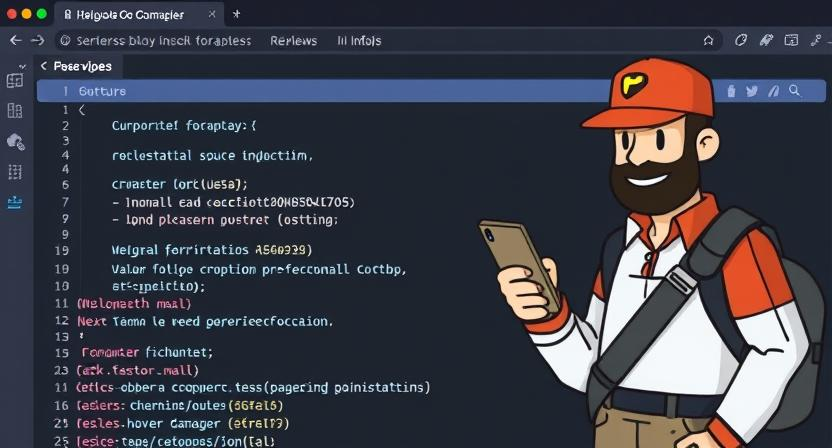Click the grid-dots icon in left sidebar
The width and height of the screenshot is (832, 448).
15,172
